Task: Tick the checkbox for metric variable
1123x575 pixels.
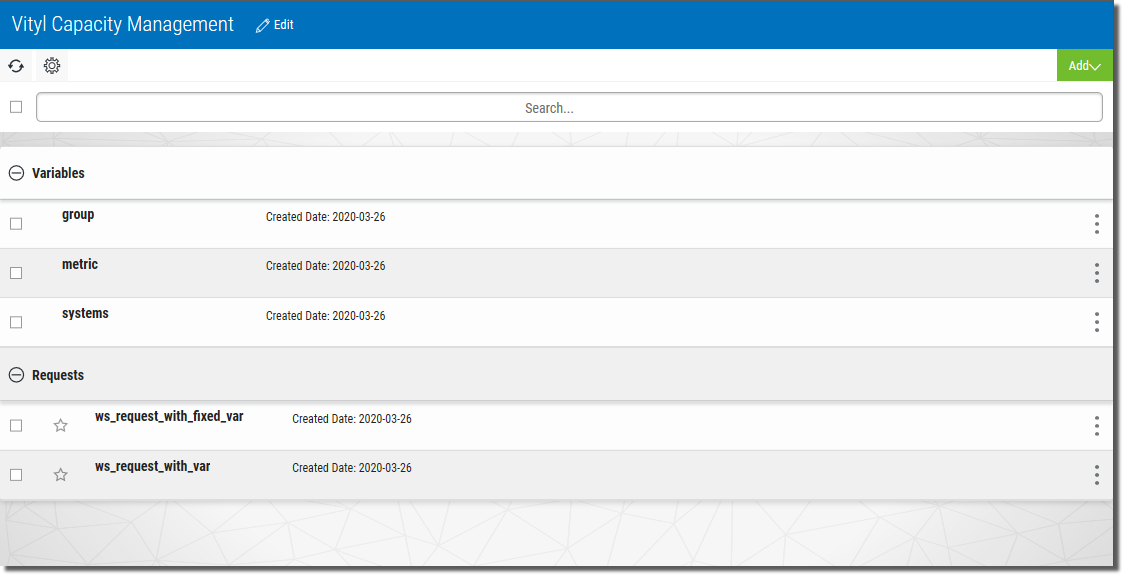Action: (16, 273)
